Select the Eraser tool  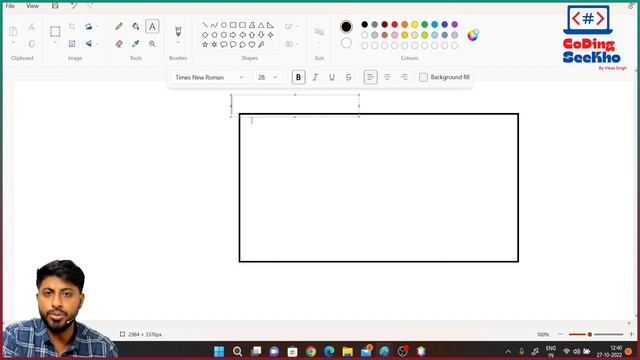point(119,44)
